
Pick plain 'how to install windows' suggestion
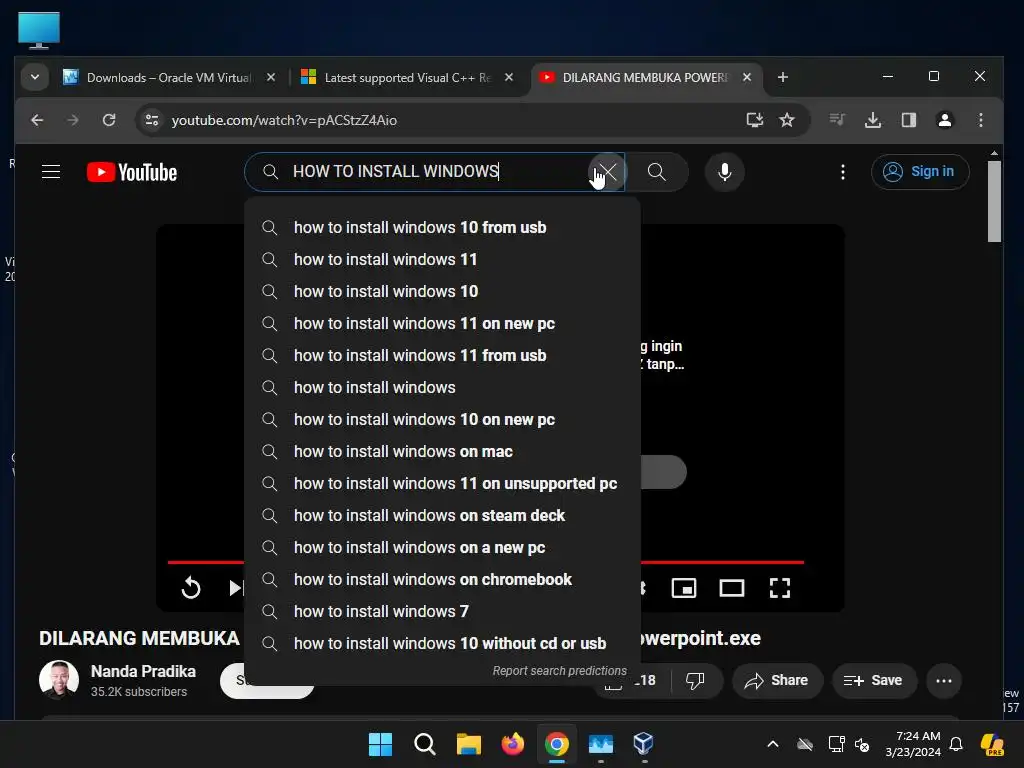(x=442, y=387)
